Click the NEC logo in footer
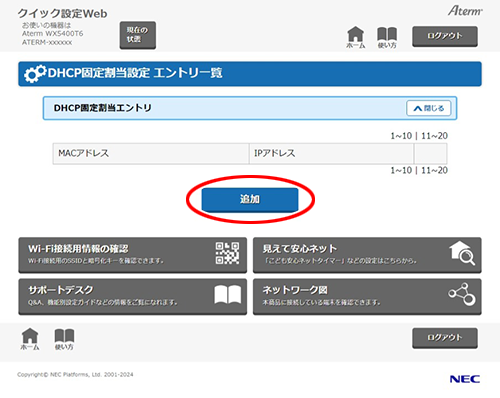Viewport: 500px width, 398px height. (465, 379)
